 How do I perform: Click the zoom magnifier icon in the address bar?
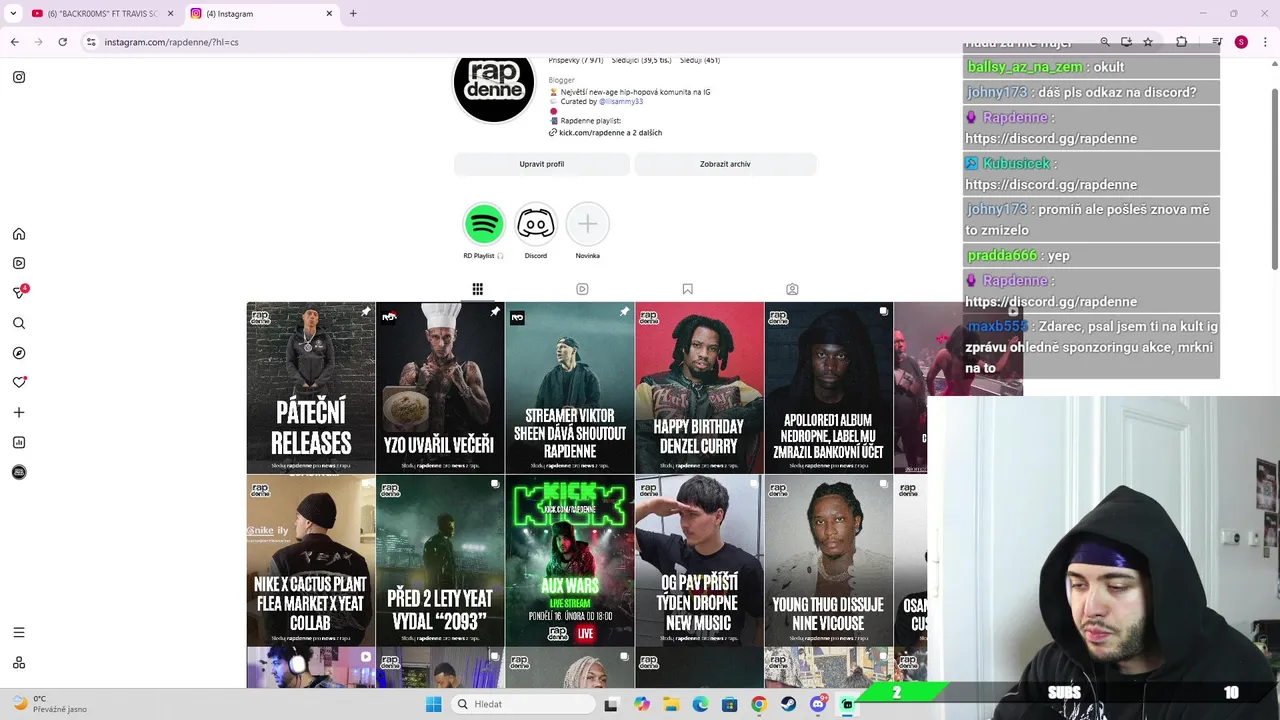(x=1104, y=42)
